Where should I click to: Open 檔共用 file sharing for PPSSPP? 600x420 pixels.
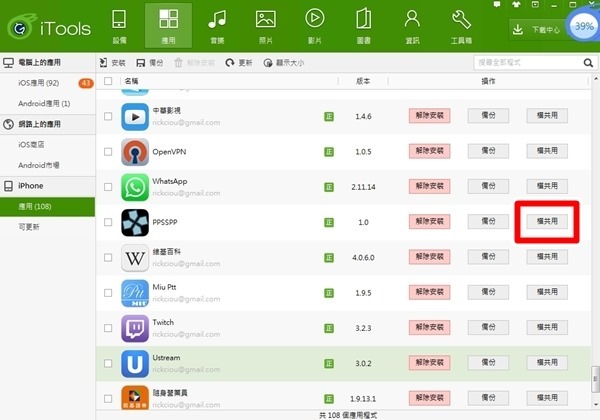(547, 221)
